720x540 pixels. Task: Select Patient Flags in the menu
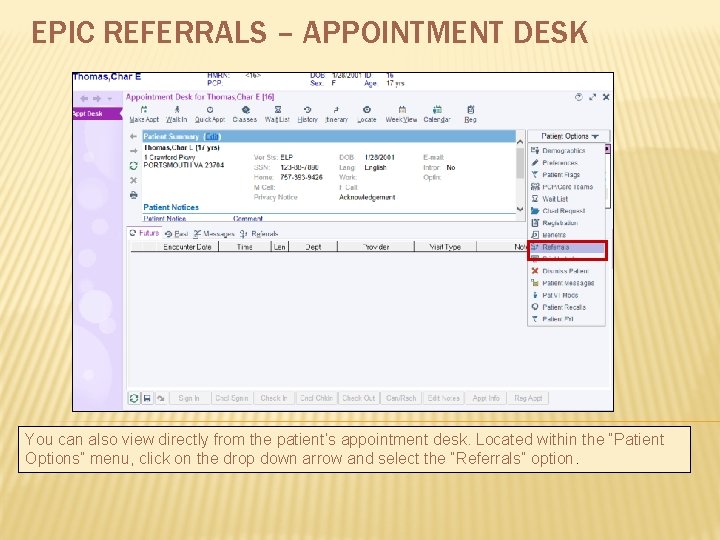(x=561, y=174)
